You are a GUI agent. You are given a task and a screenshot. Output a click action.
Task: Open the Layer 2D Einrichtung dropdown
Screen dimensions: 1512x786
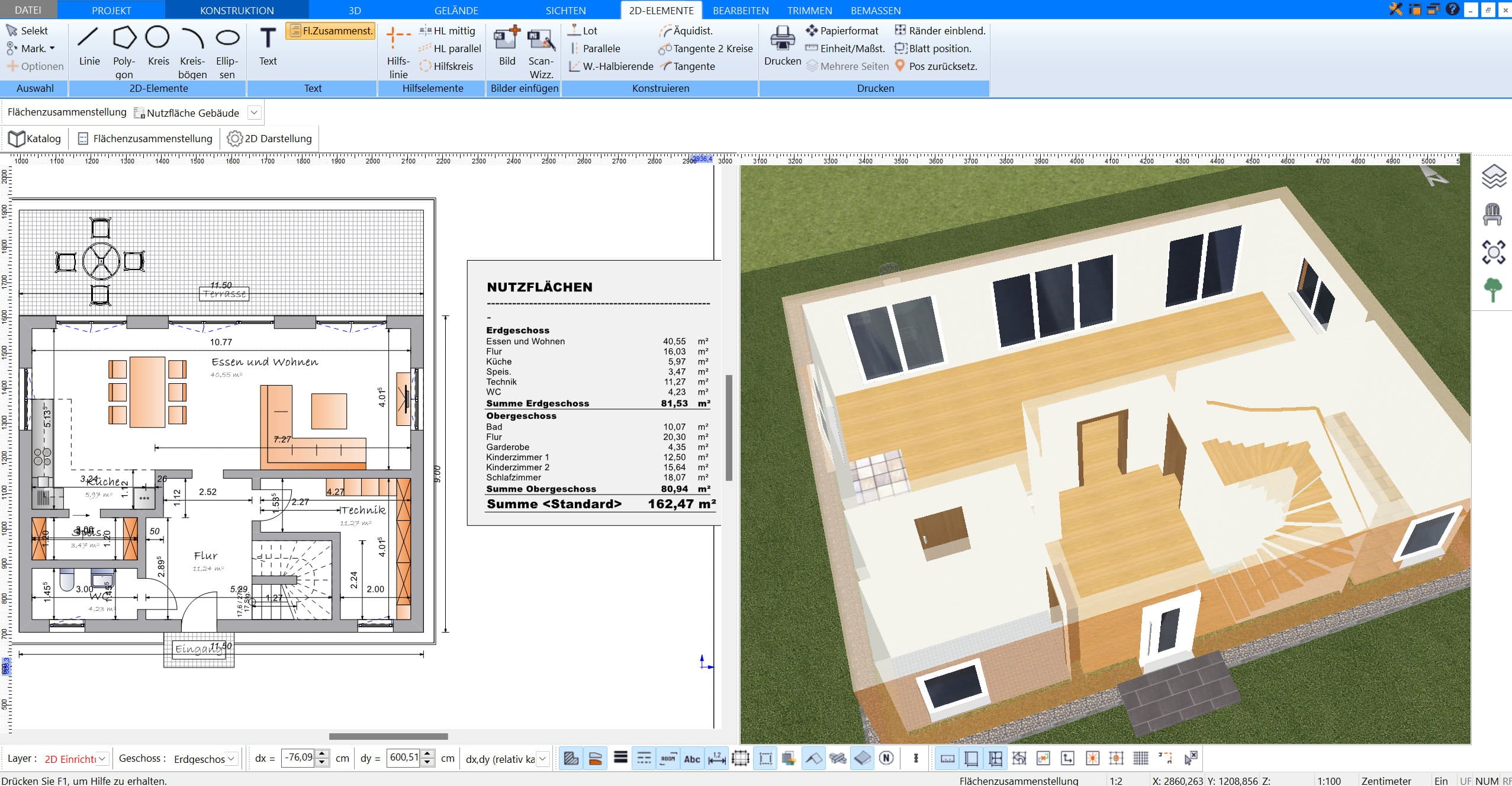click(x=102, y=759)
